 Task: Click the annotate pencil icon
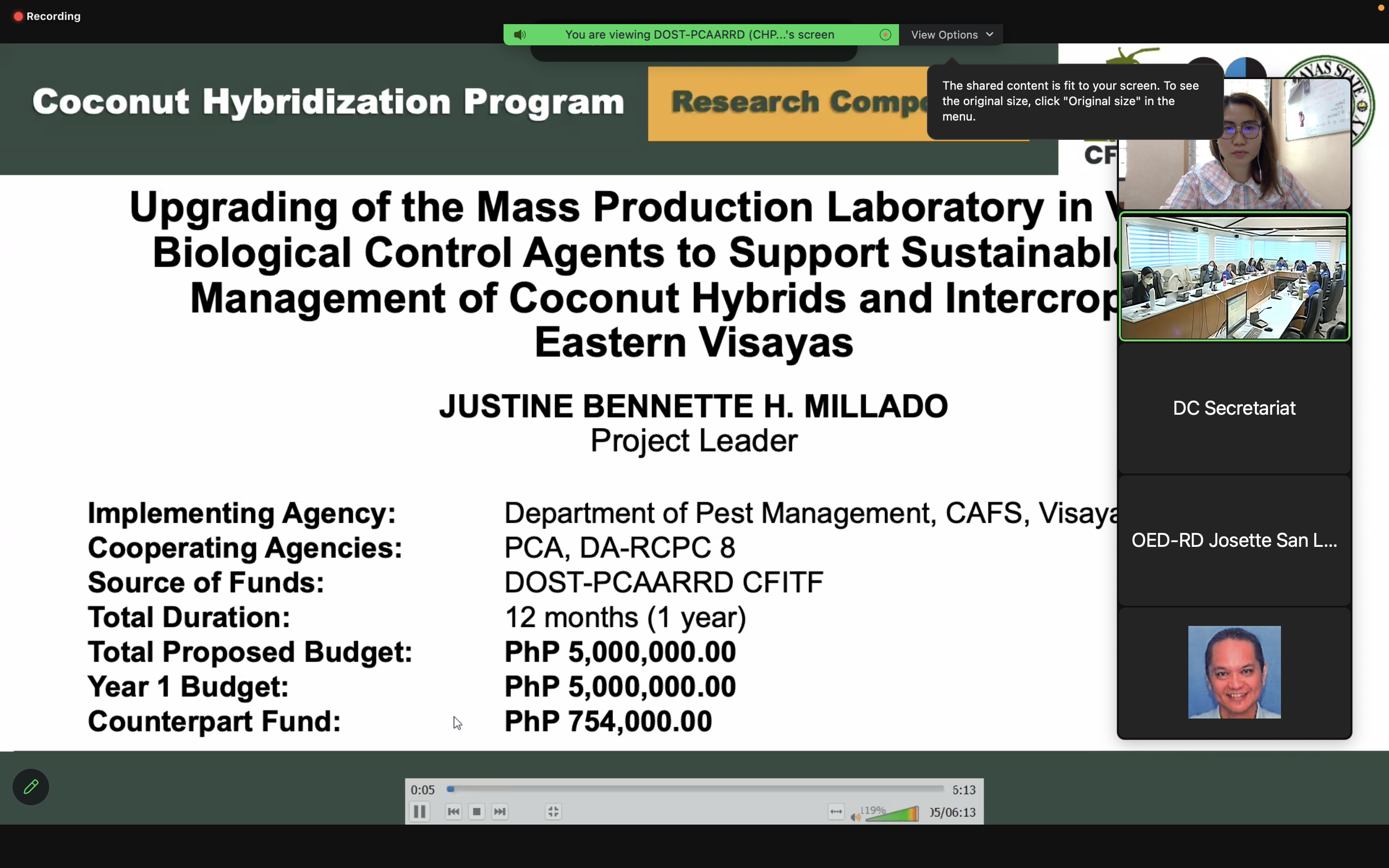[31, 787]
